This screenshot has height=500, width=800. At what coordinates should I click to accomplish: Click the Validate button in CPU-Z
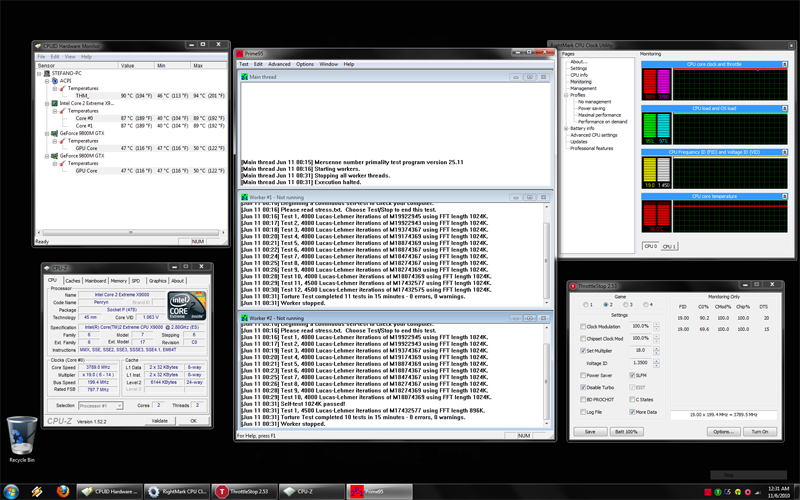point(160,421)
